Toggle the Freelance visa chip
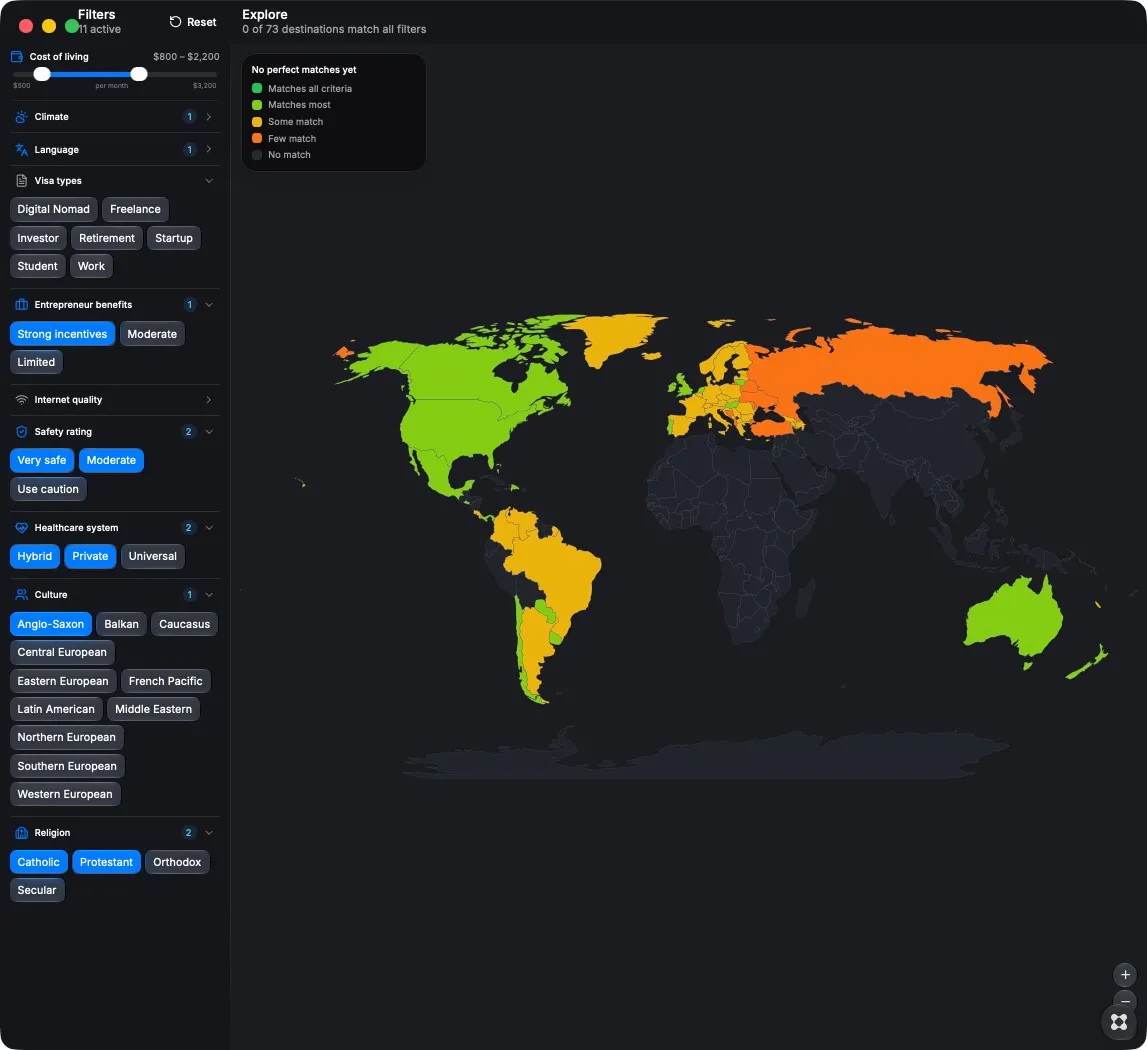This screenshot has height=1050, width=1147. (135, 209)
